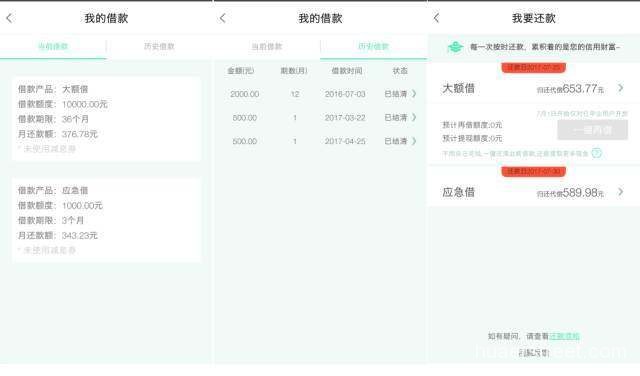Tap the 状态 column header
Image resolution: width=640 pixels, height=376 pixels.
400,71
